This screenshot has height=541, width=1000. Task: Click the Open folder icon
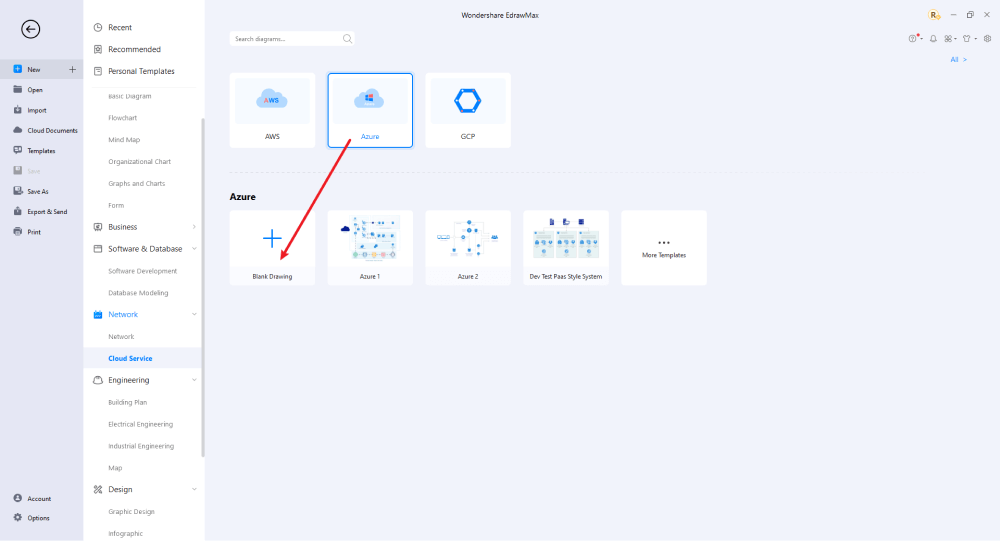[x=18, y=89]
